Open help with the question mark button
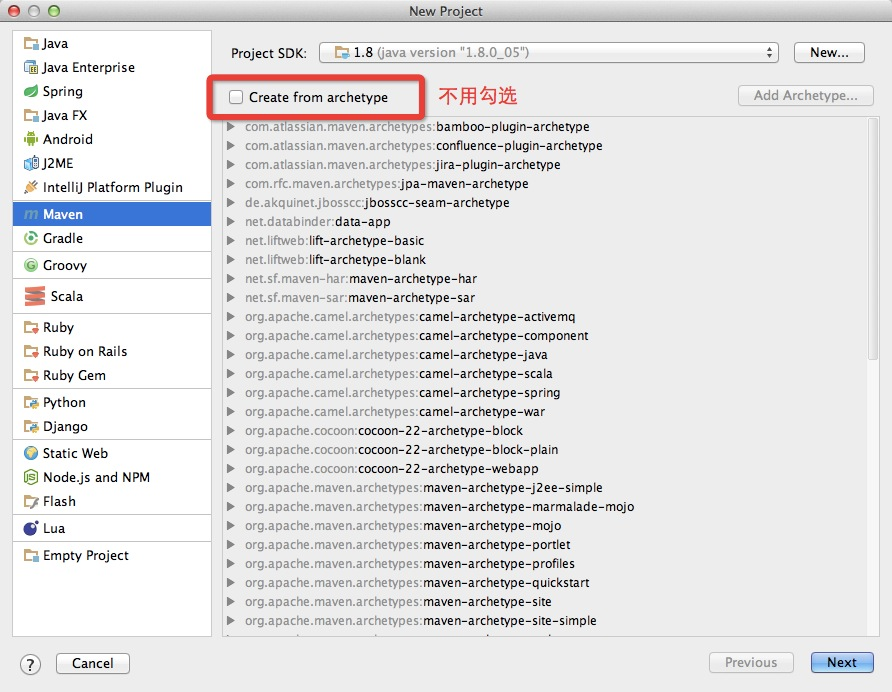Image resolution: width=892 pixels, height=692 pixels. coord(30,664)
